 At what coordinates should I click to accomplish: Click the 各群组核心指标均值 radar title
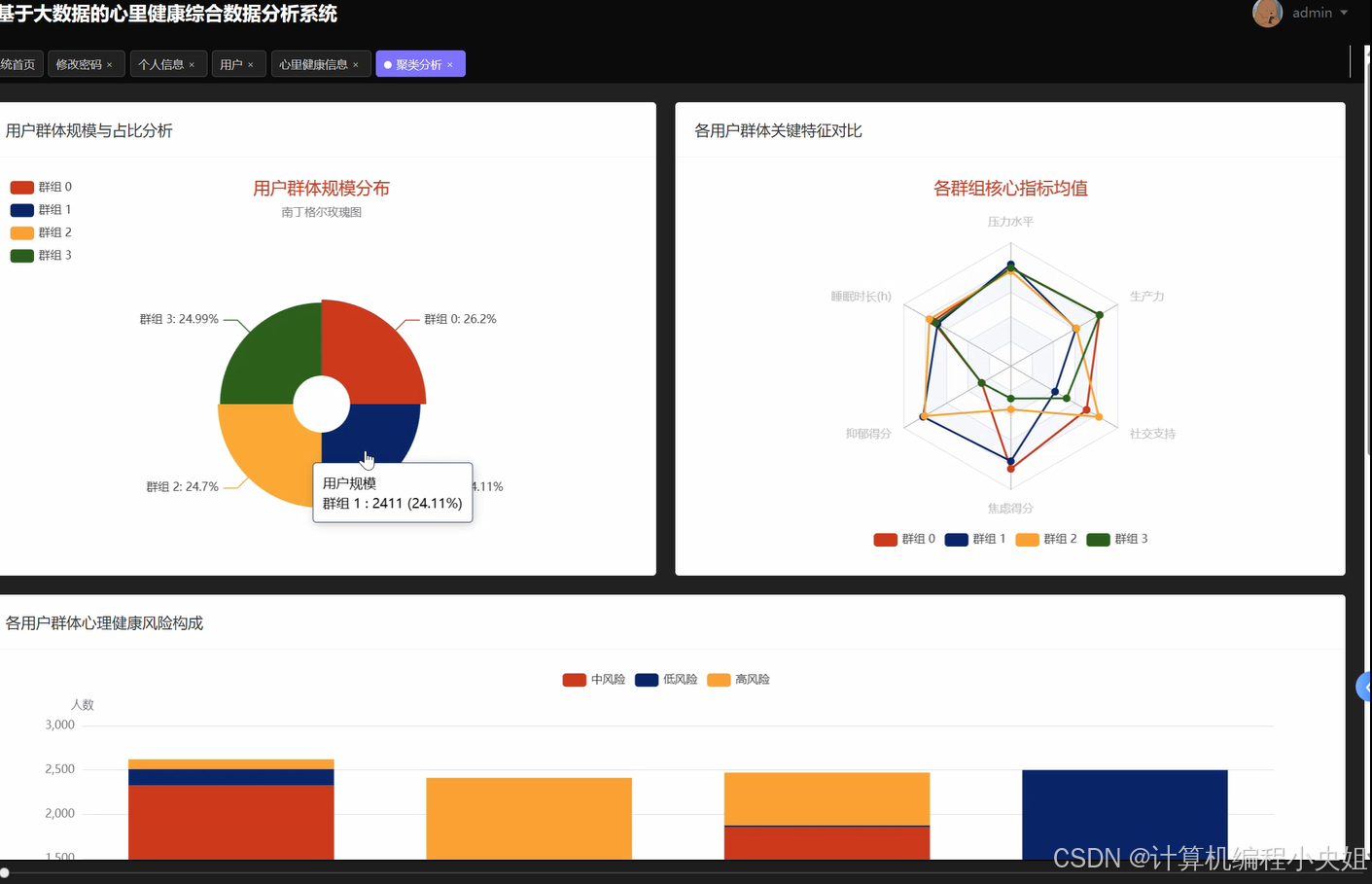(x=1010, y=189)
